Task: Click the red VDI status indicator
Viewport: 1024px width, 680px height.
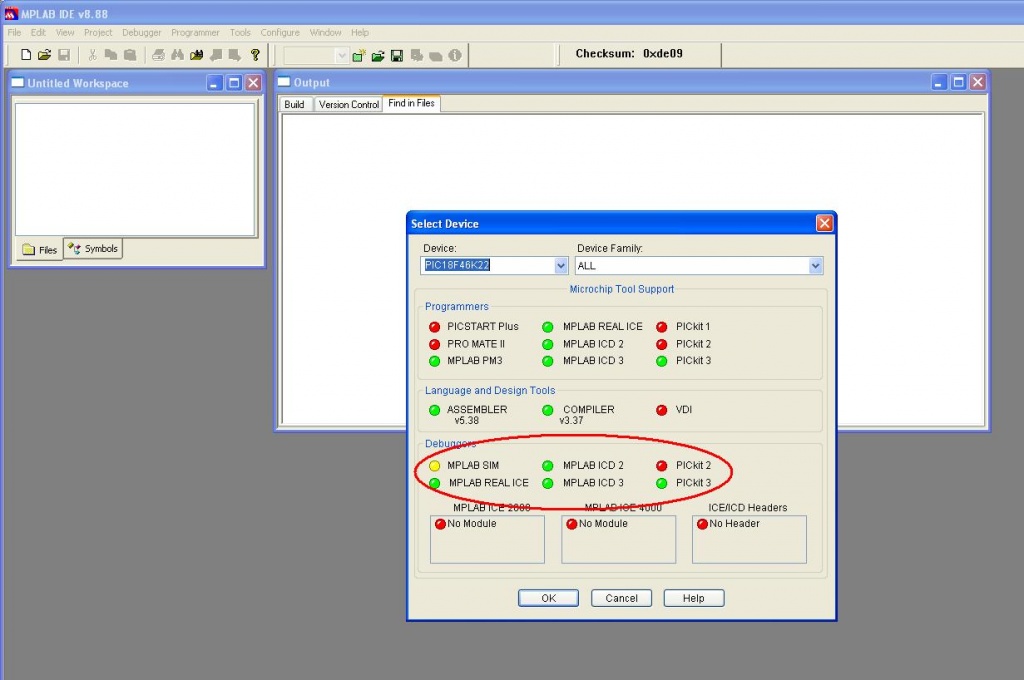Action: pyautogui.click(x=662, y=410)
